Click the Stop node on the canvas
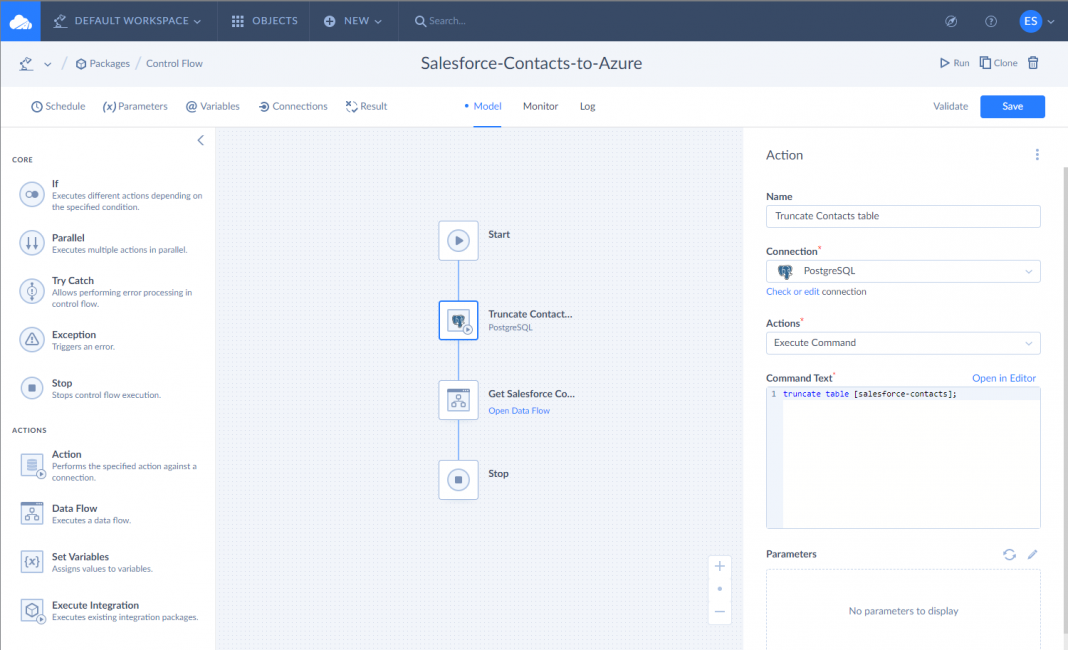The width and height of the screenshot is (1068, 650). tap(458, 480)
